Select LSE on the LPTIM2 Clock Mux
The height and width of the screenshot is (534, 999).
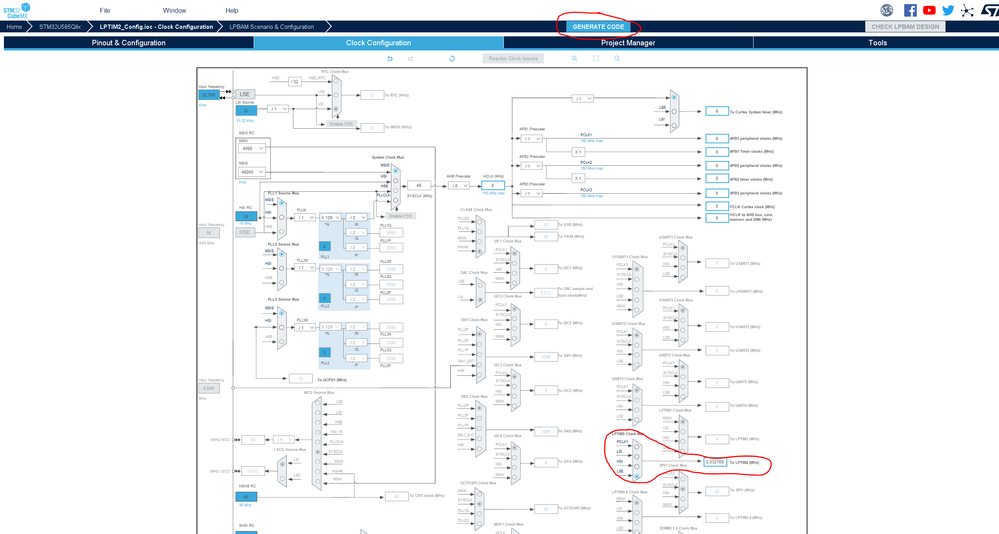point(636,476)
